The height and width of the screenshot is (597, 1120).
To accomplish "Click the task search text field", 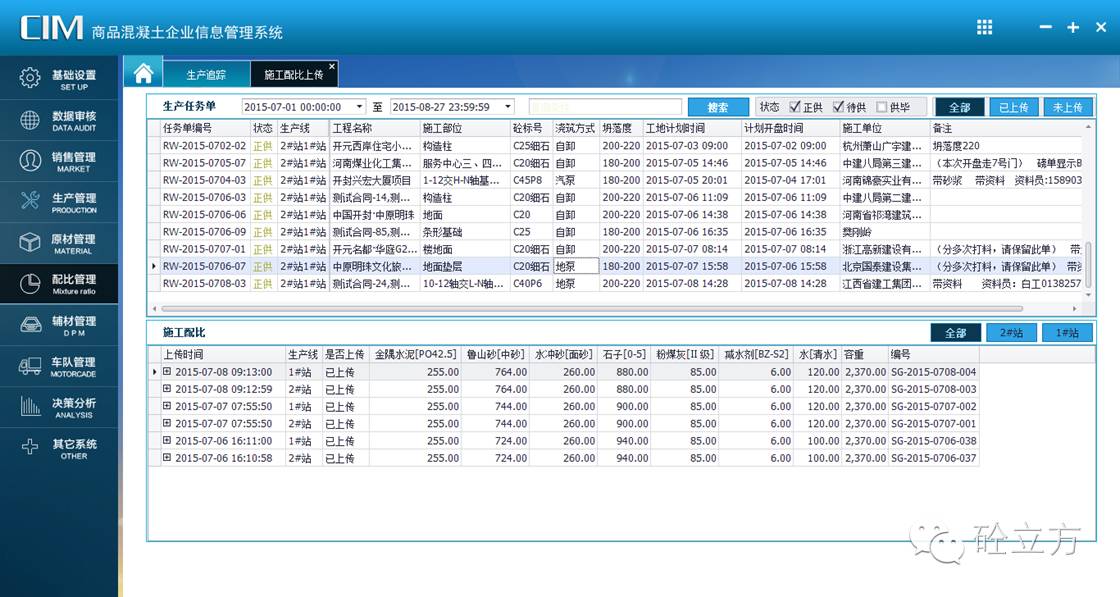I will click(604, 107).
